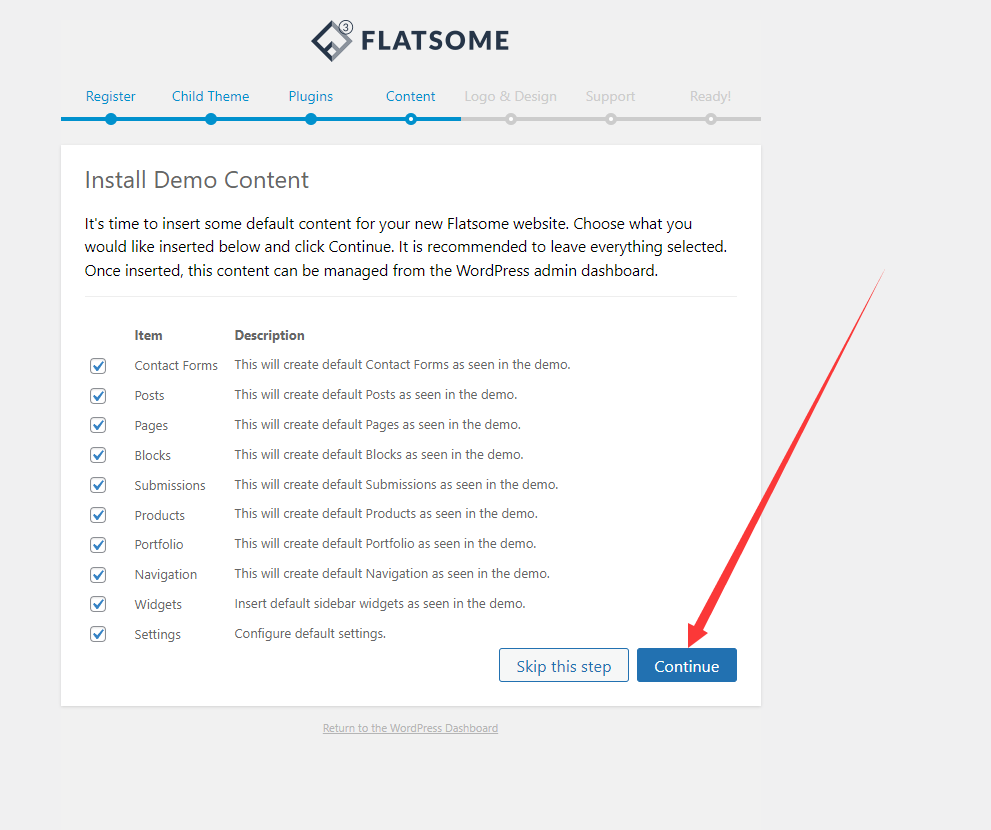Viewport: 991px width, 830px height.
Task: Click the Continue button
Action: click(686, 665)
